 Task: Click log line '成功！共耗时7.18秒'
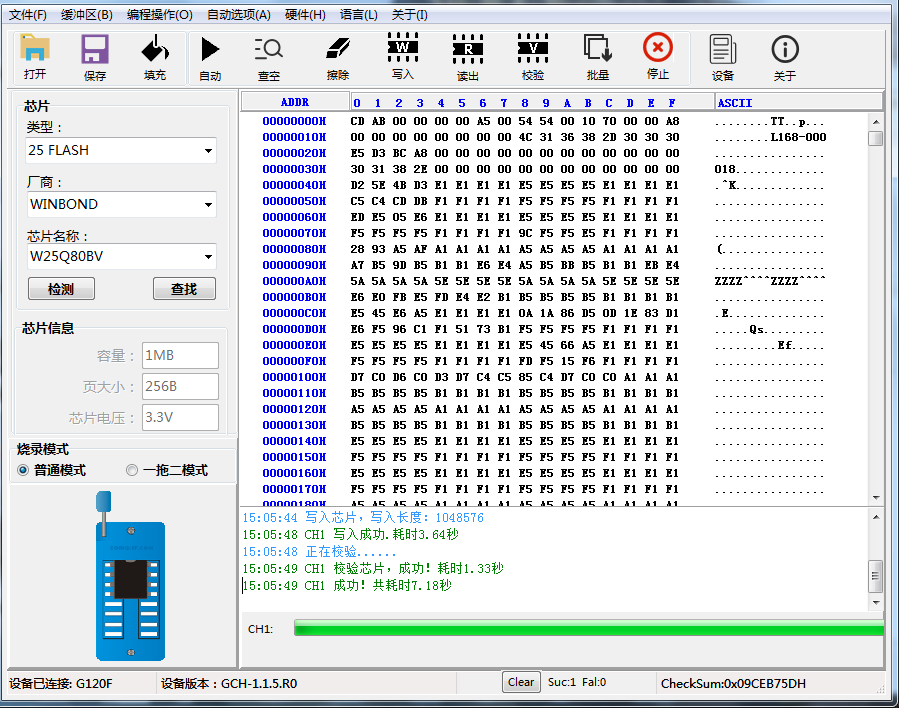pyautogui.click(x=392, y=585)
